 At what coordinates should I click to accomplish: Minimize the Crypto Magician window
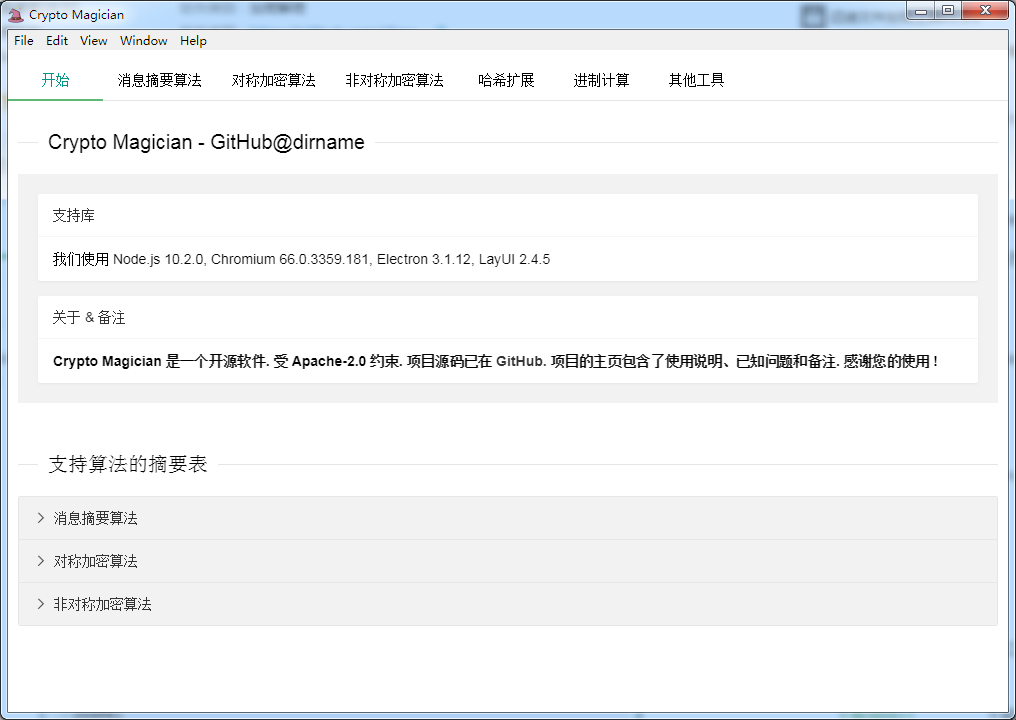pyautogui.click(x=920, y=11)
